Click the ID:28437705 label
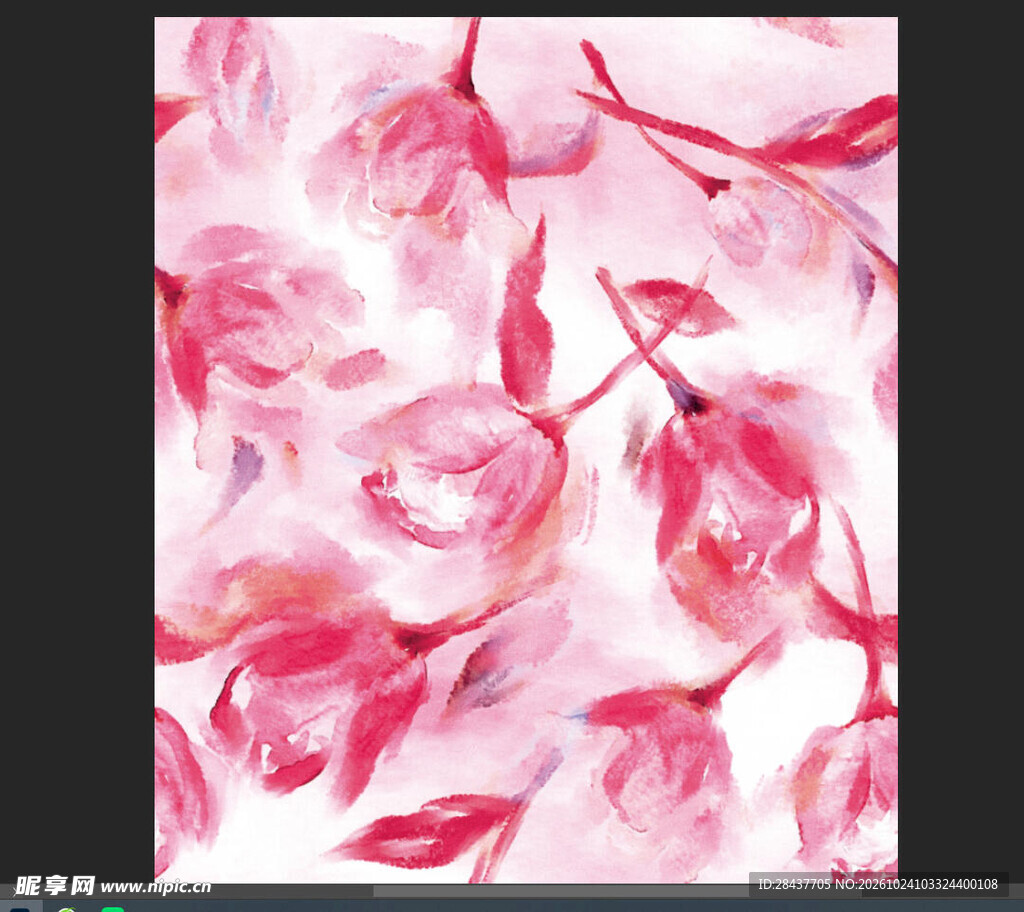This screenshot has width=1024, height=912. tap(794, 884)
